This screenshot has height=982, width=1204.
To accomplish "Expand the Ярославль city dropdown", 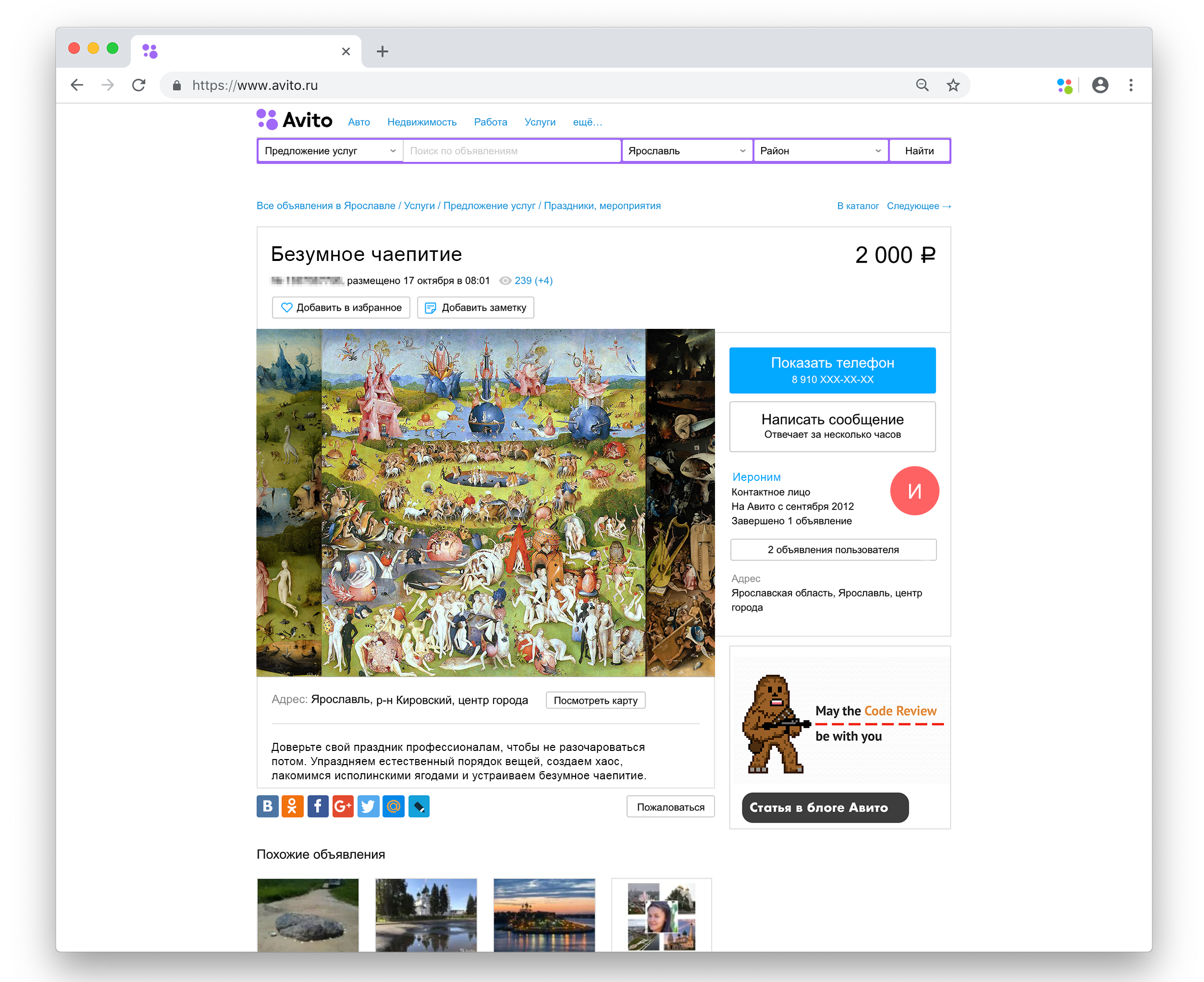I will pyautogui.click(x=687, y=151).
